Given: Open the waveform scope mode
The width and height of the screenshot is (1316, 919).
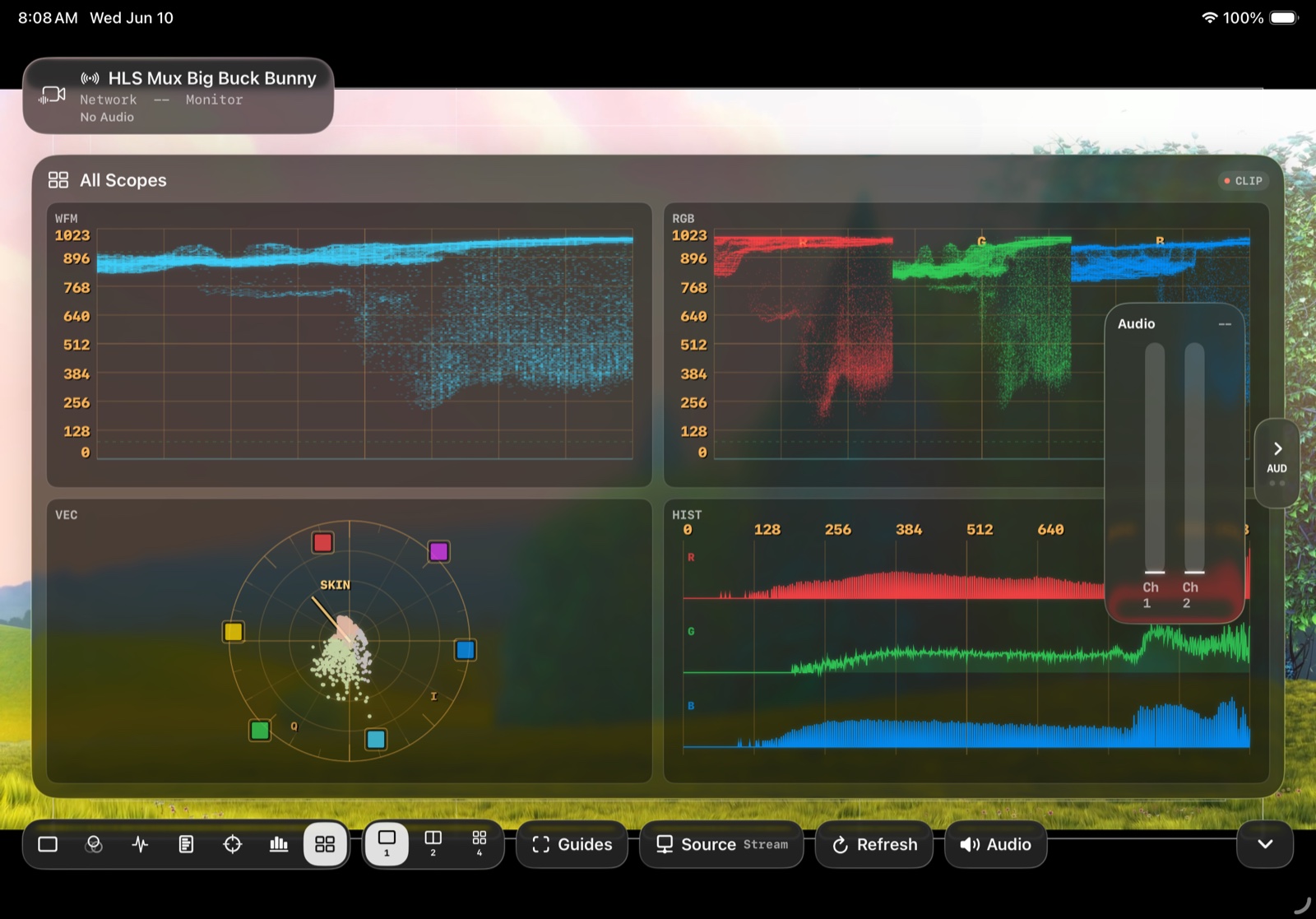Looking at the screenshot, I should tap(140, 844).
